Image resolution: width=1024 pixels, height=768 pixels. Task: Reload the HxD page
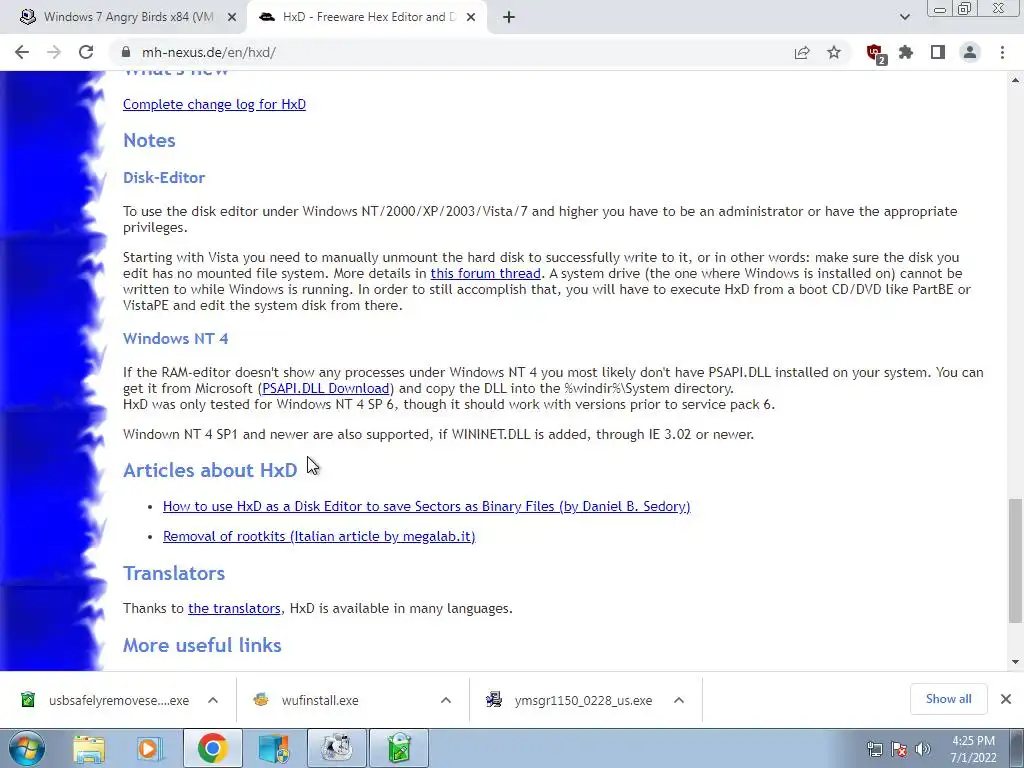tap(86, 52)
